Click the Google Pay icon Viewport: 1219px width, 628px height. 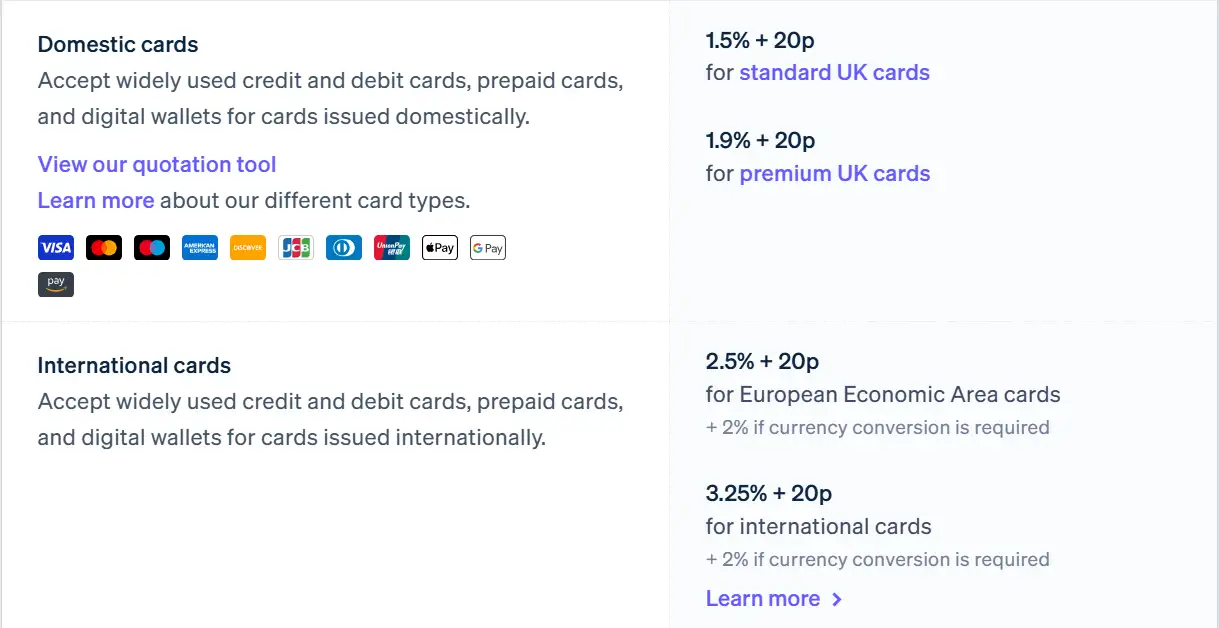pos(488,248)
